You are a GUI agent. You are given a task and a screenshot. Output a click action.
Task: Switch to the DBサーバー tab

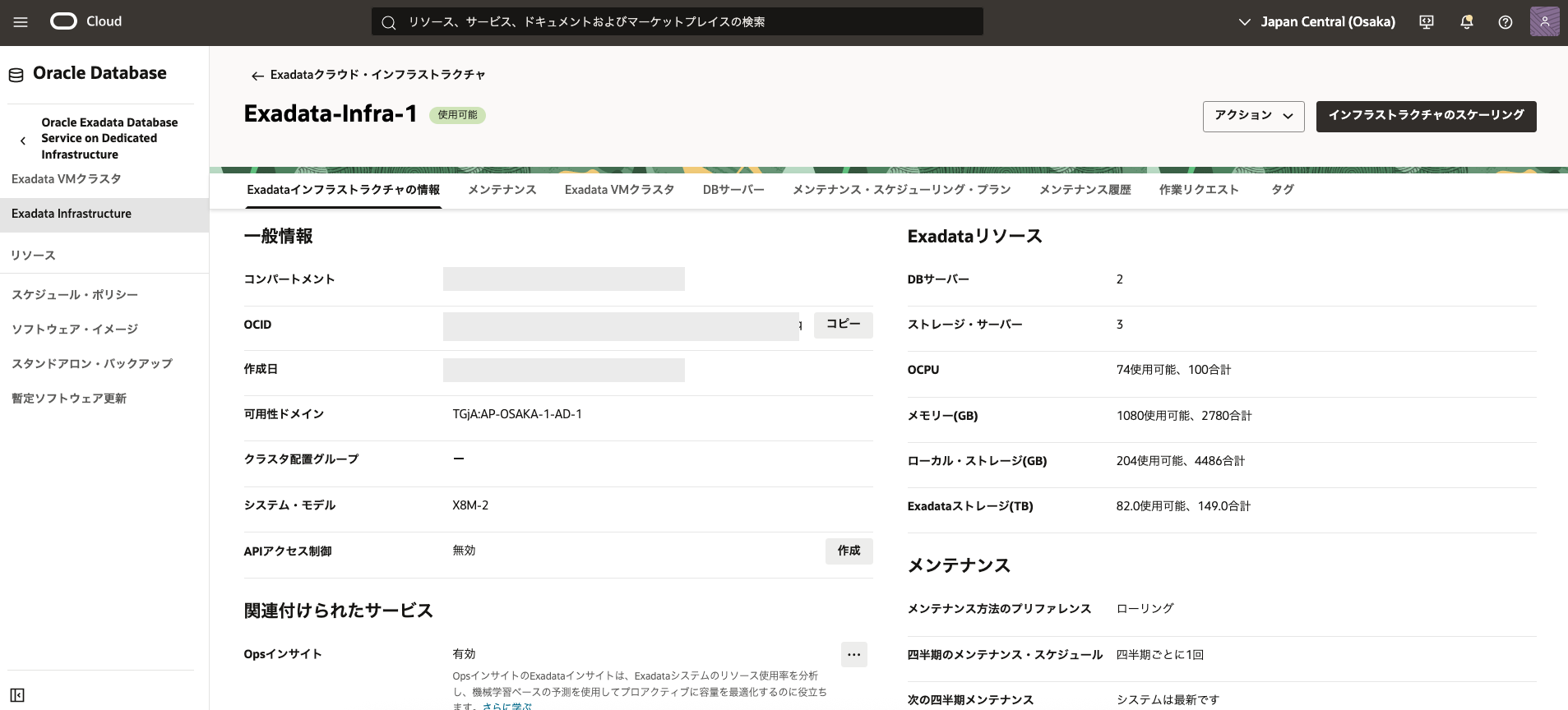[733, 190]
